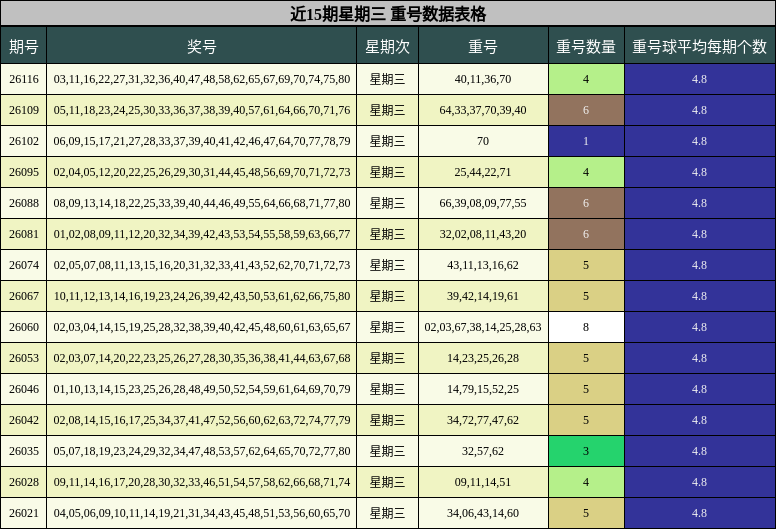Click the prize numbers of issue 26042
776x529 pixels.
[x=201, y=420]
